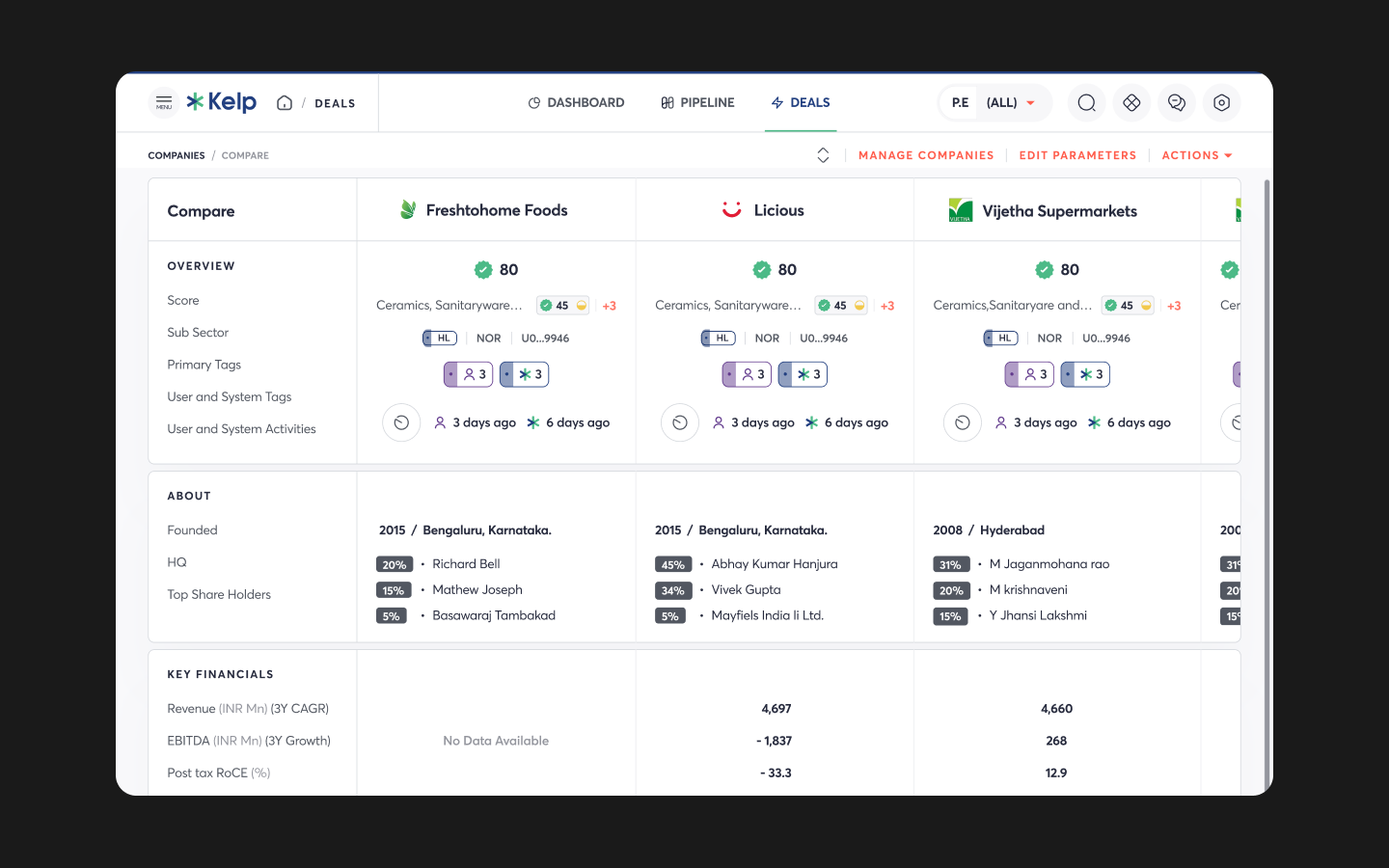Expand Vijetha +3 more sub sectors
This screenshot has height=868, width=1389.
(1174, 306)
